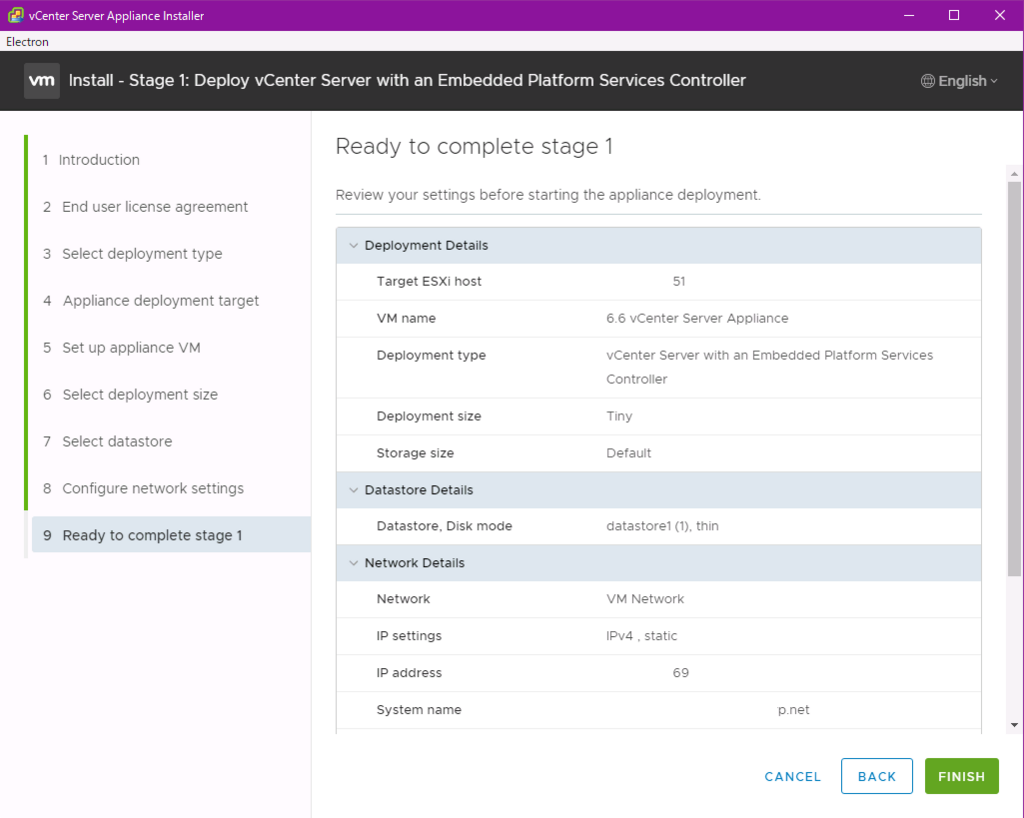The height and width of the screenshot is (818, 1024).
Task: Click the vertical scrollbar thumb in settings list
Action: (x=1014, y=379)
